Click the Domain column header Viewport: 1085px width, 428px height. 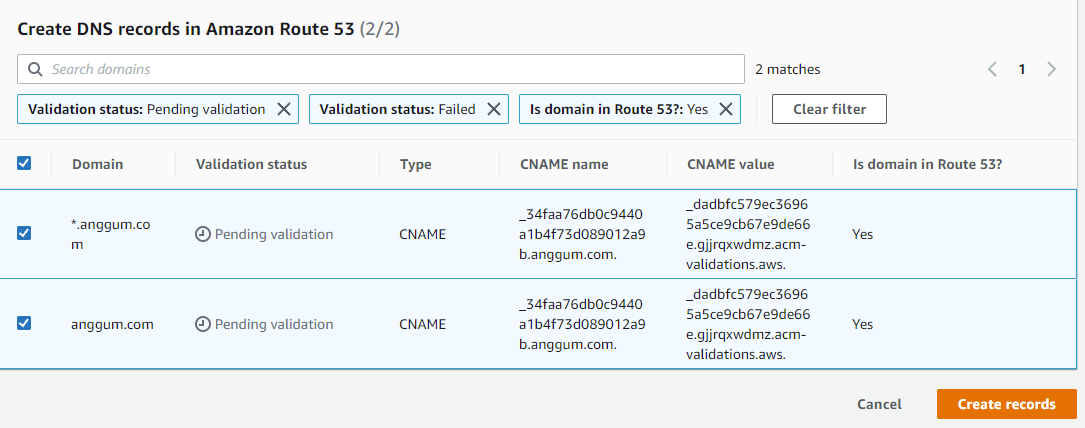98,165
